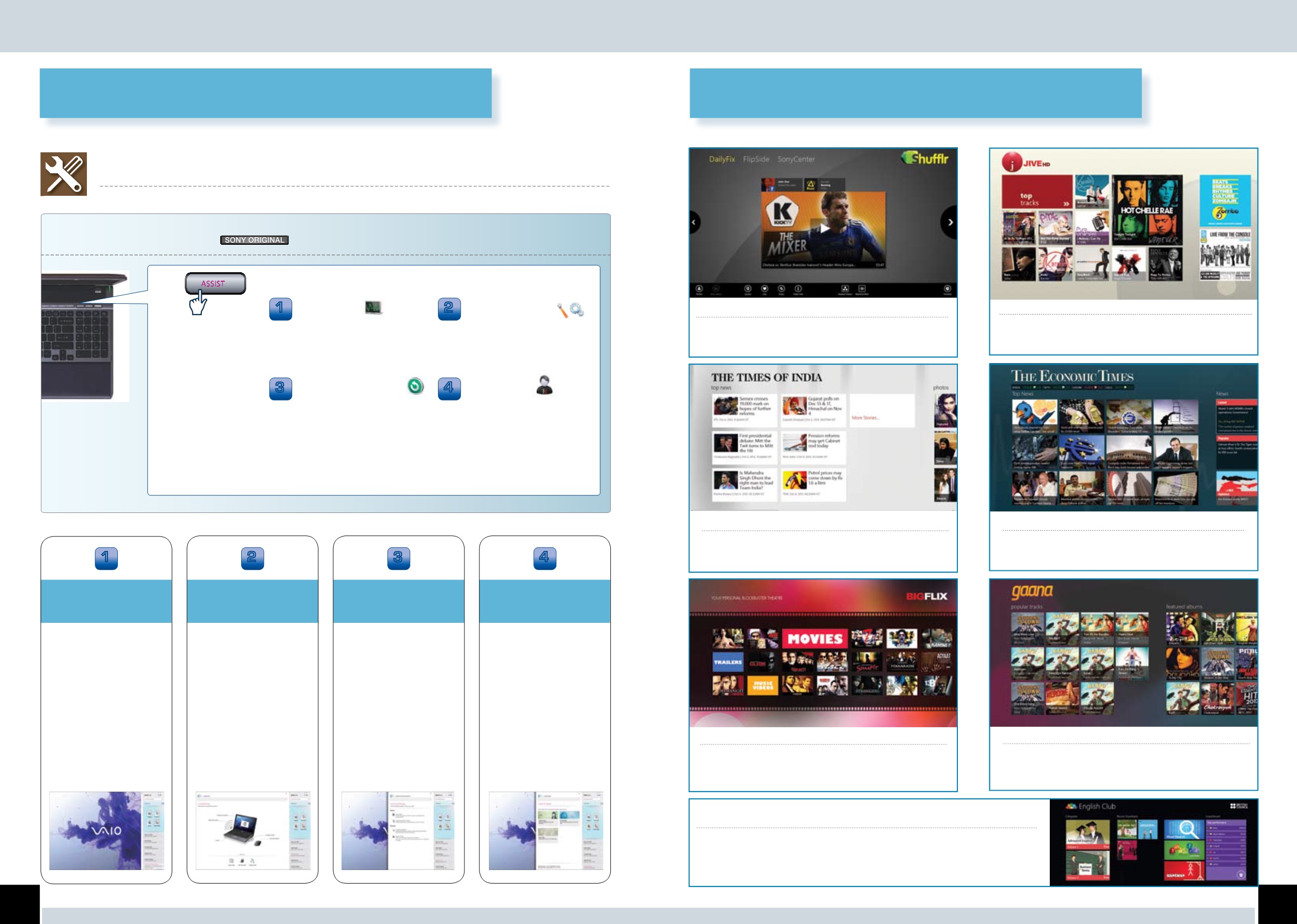Click the SONY ORIGINAL badge
The height and width of the screenshot is (924, 1297).
point(254,240)
